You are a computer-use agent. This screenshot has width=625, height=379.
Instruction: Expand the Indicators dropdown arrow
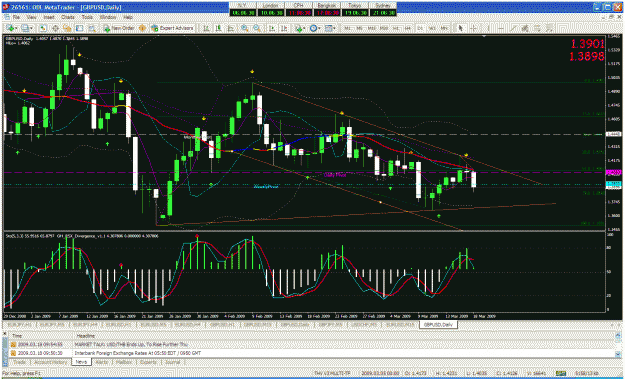point(305,28)
